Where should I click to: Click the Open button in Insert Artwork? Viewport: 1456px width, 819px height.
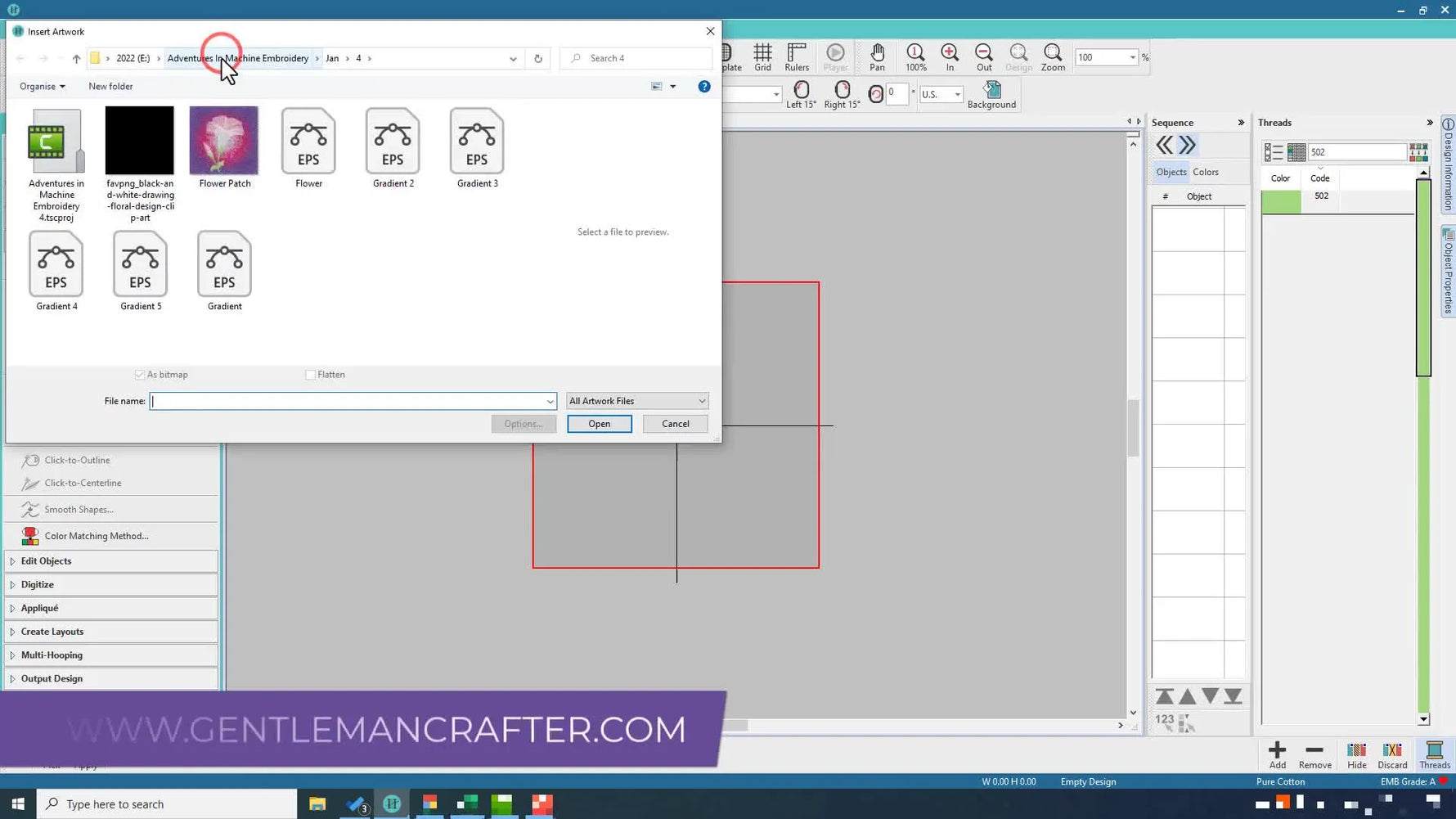click(x=599, y=424)
